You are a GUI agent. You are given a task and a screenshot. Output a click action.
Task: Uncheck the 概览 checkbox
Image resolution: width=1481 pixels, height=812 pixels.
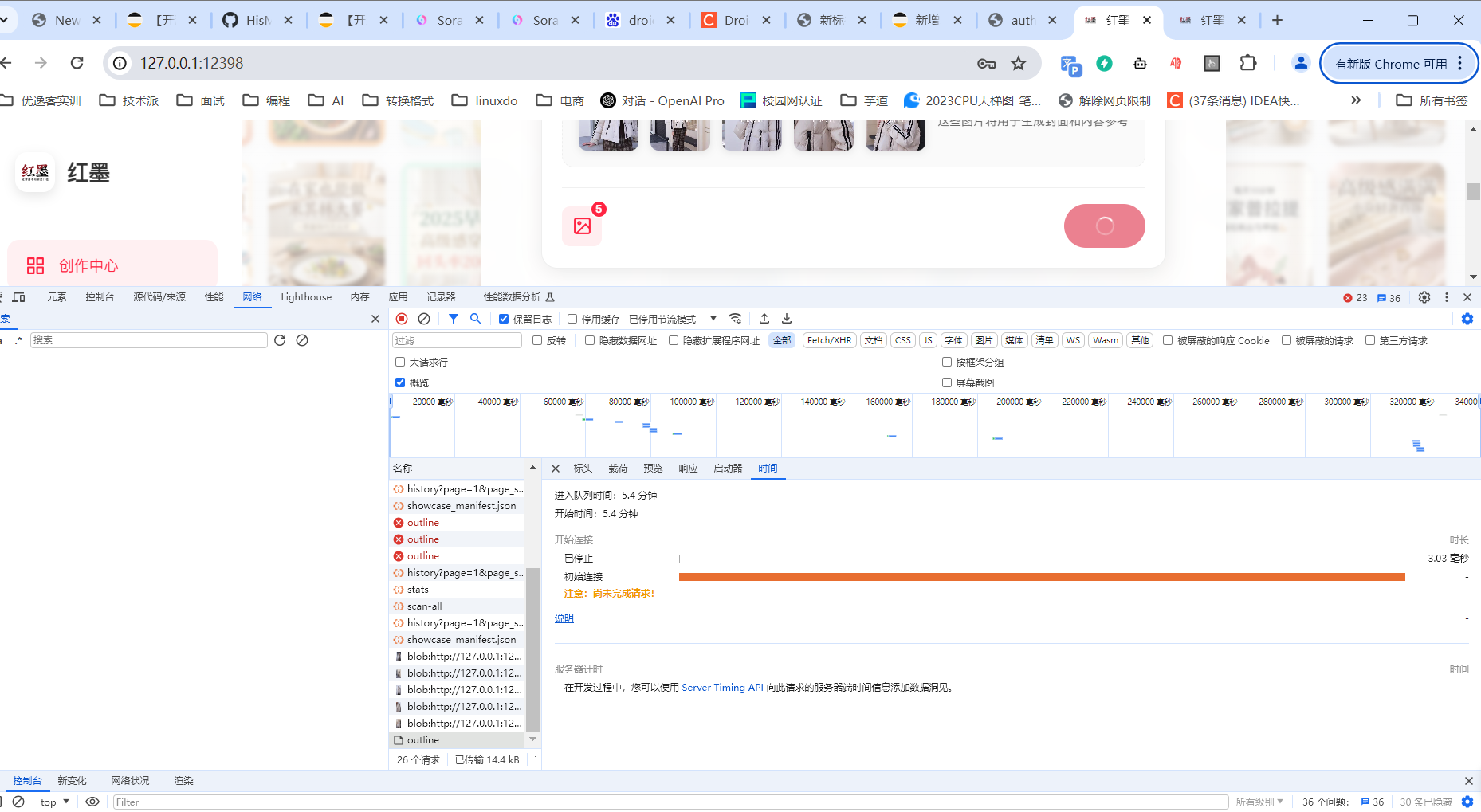point(400,382)
